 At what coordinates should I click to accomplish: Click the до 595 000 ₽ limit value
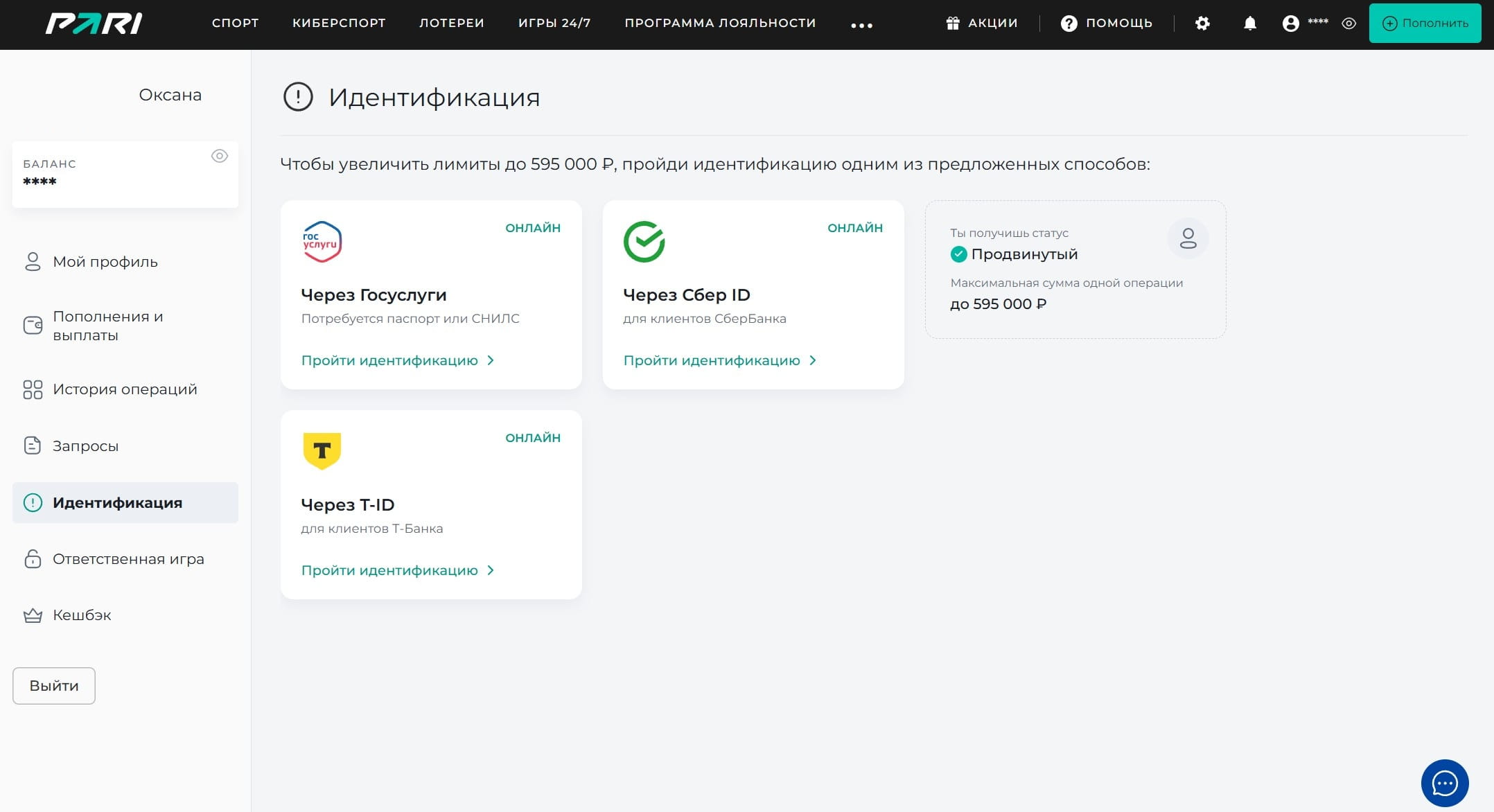(998, 304)
